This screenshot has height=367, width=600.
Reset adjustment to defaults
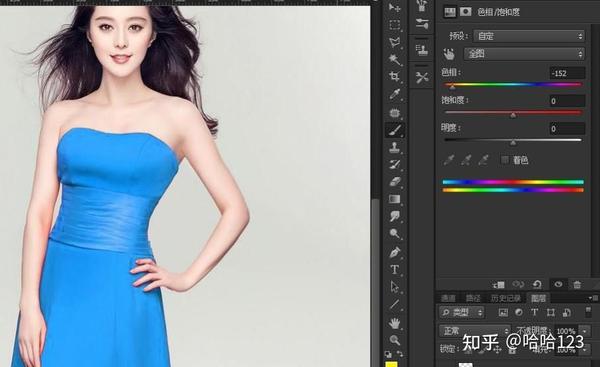537,284
